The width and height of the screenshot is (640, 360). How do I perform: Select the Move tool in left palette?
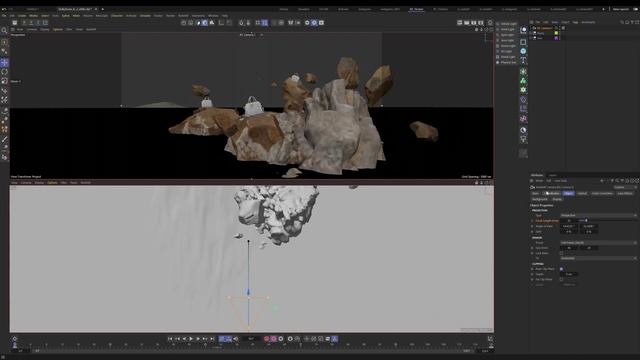click(x=4, y=62)
